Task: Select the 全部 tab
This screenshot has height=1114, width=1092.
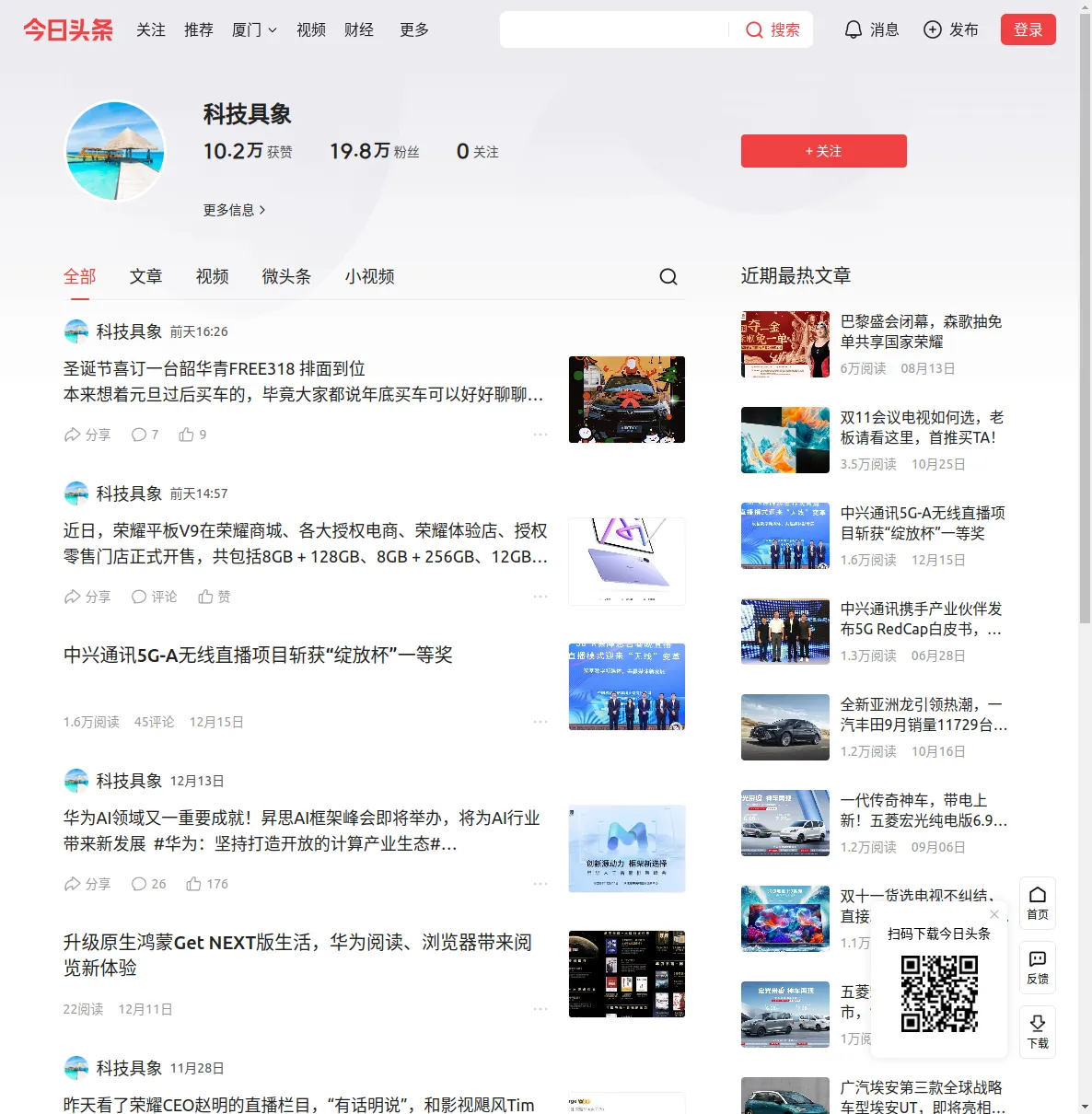Action: click(80, 276)
